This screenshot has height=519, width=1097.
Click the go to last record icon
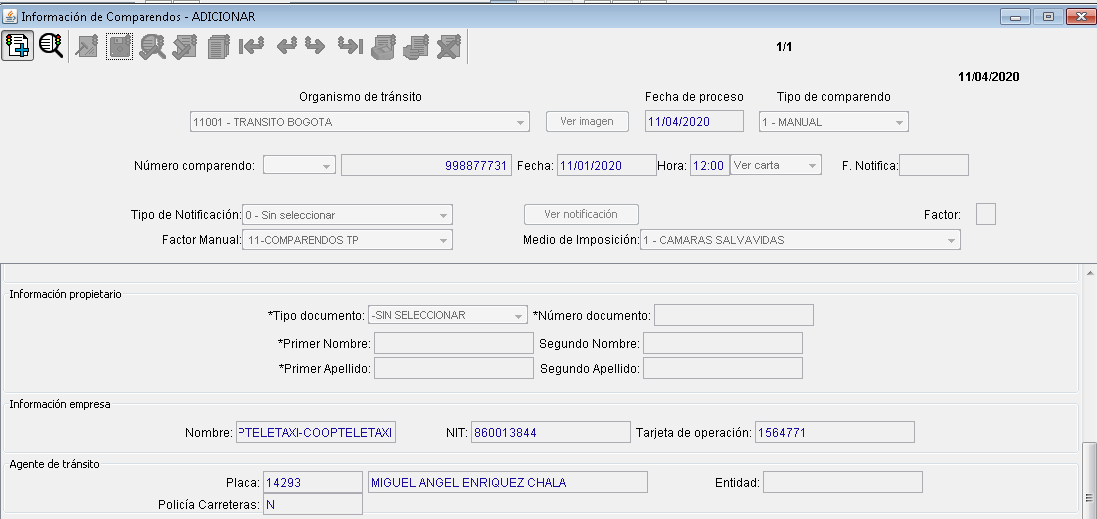coord(350,46)
